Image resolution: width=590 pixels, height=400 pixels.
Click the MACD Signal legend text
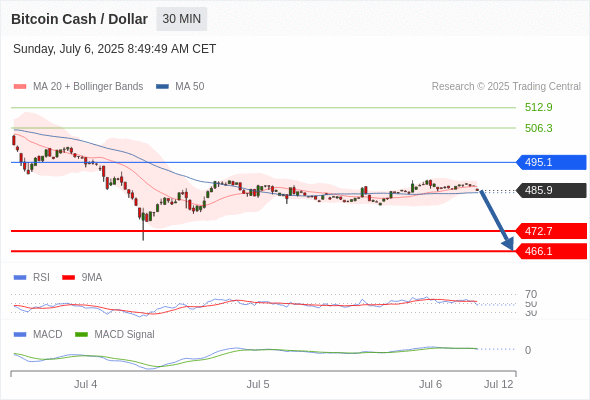(124, 335)
